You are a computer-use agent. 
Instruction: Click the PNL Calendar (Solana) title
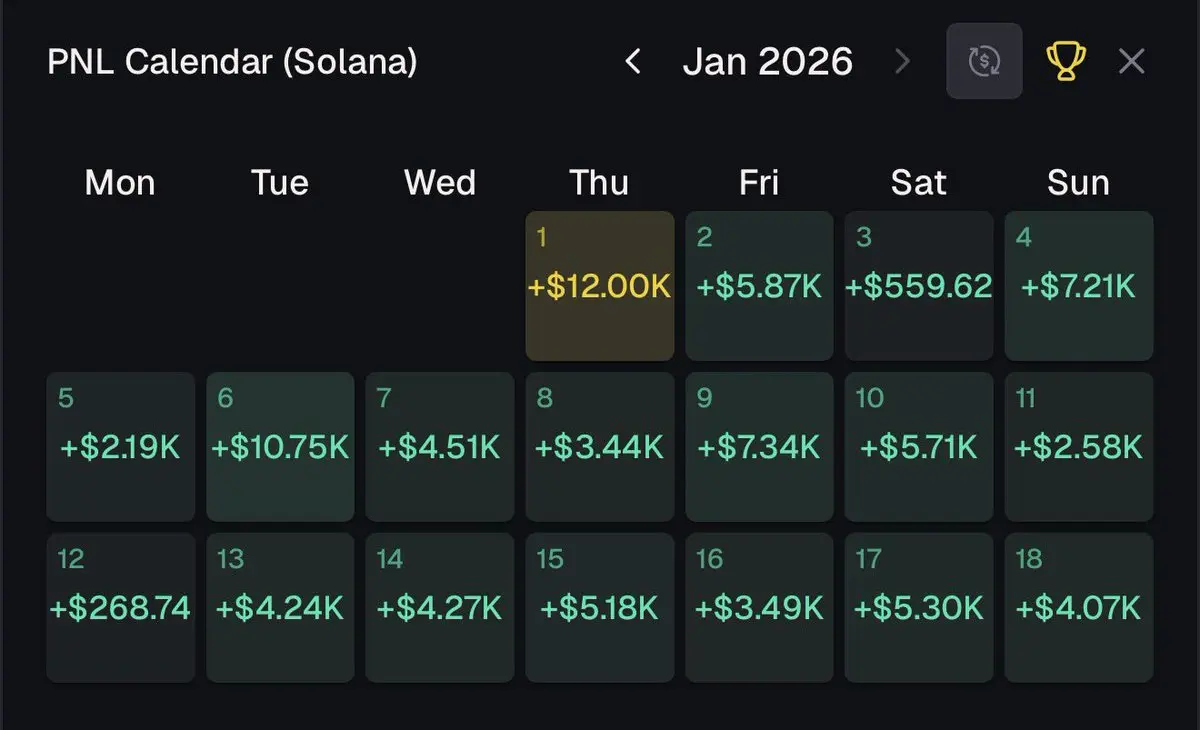pyautogui.click(x=232, y=62)
